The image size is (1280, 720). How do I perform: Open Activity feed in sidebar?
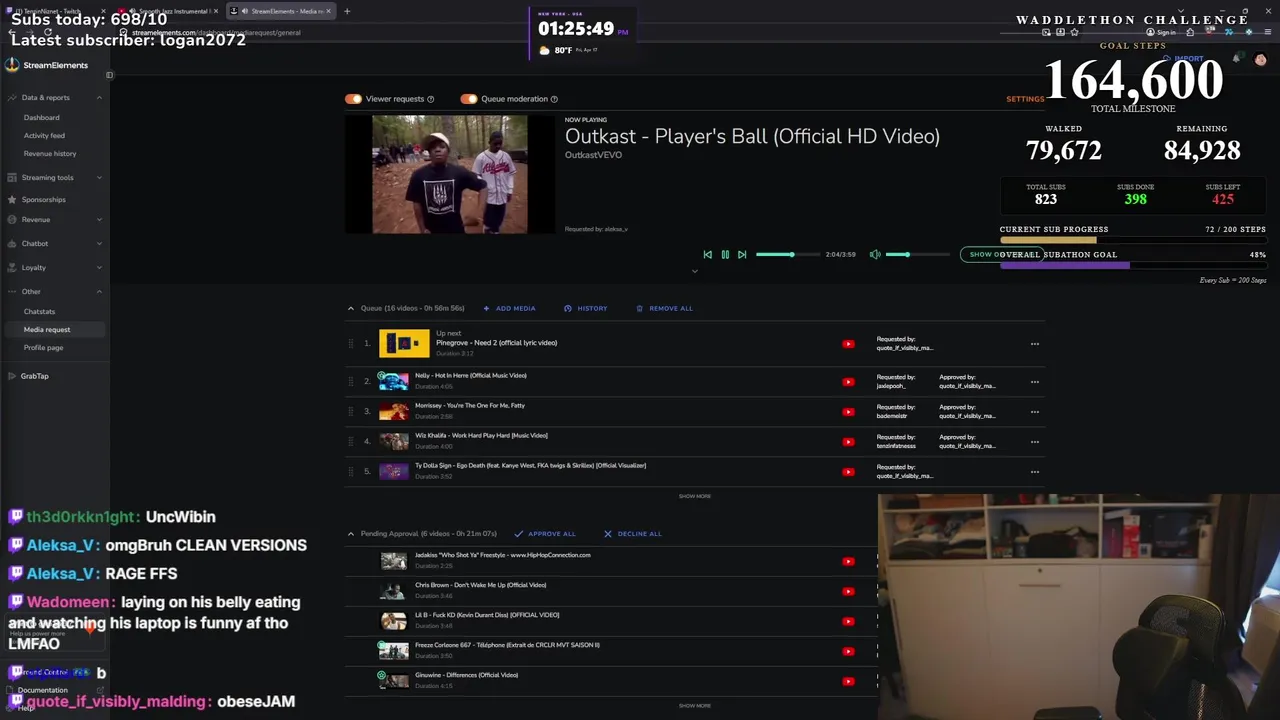pos(44,136)
